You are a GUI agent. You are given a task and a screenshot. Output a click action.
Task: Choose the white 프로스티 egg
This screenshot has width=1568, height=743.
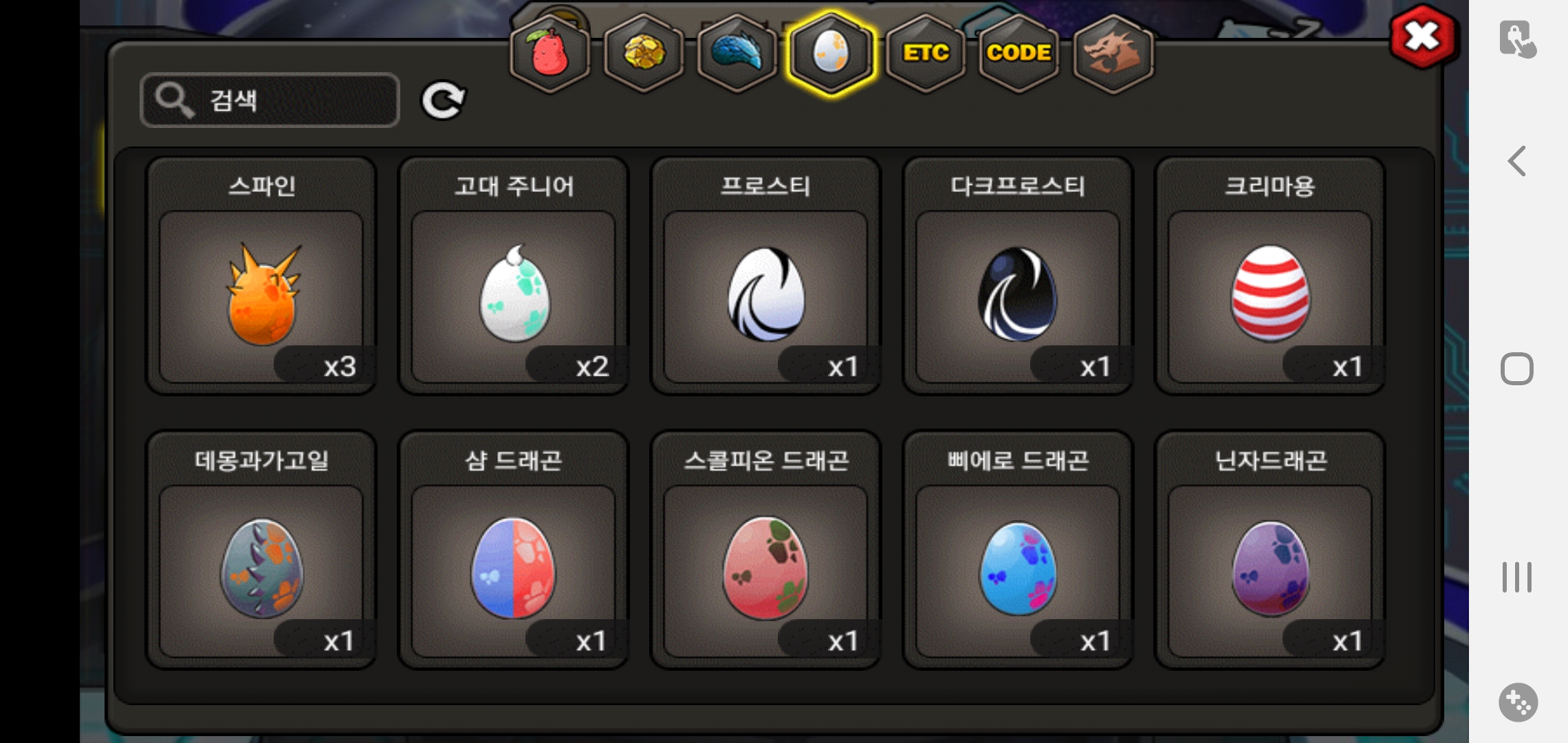765,276
